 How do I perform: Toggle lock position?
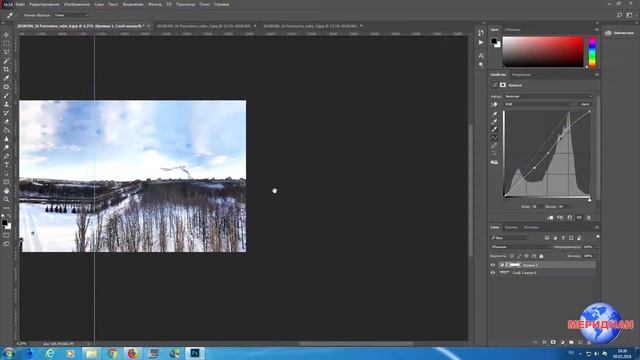pos(527,256)
